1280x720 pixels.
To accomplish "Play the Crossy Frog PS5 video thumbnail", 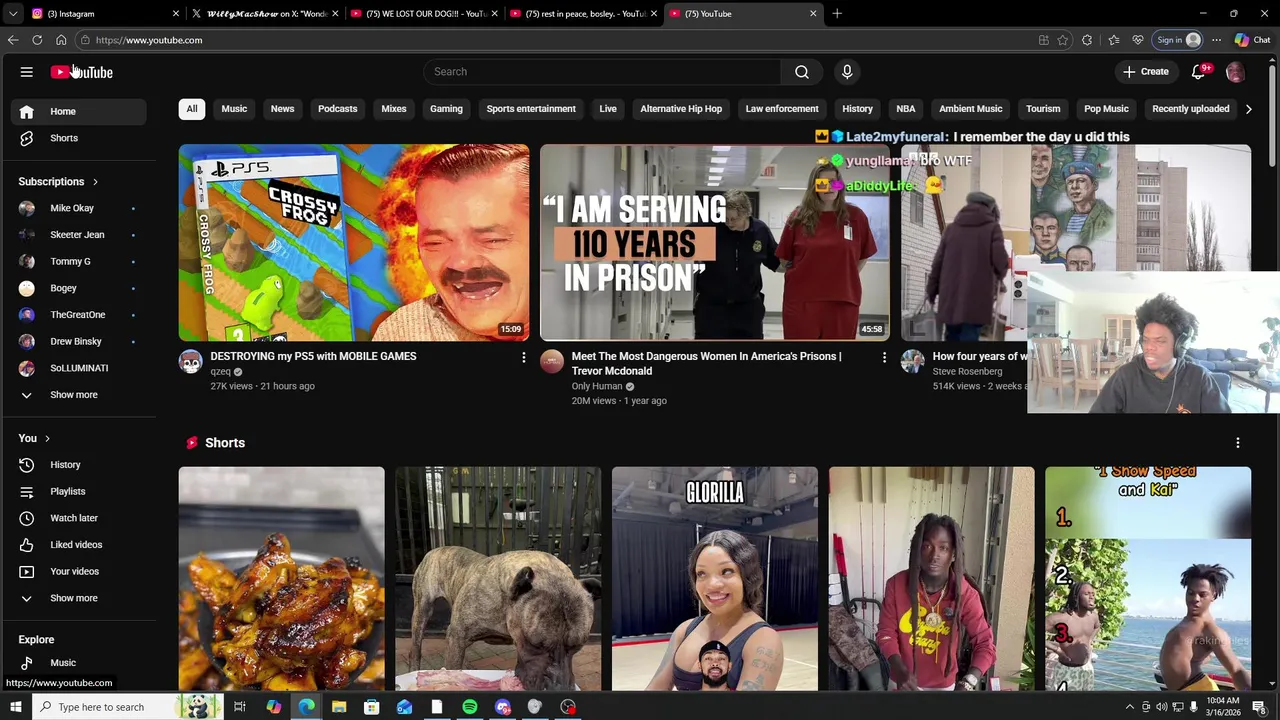I will [x=354, y=243].
